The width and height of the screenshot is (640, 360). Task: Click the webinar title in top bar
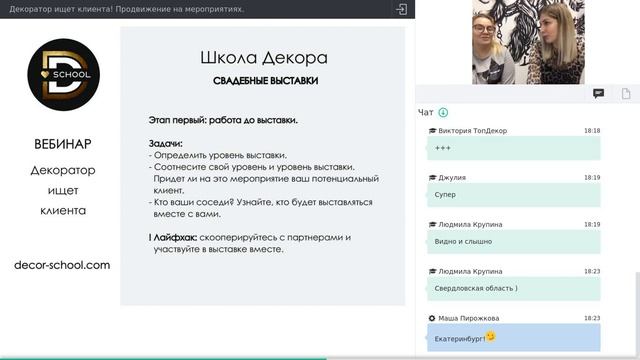(127, 9)
